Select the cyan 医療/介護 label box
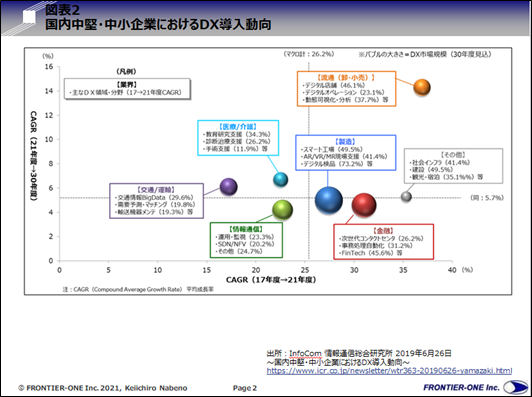532x397 pixels. (238, 138)
